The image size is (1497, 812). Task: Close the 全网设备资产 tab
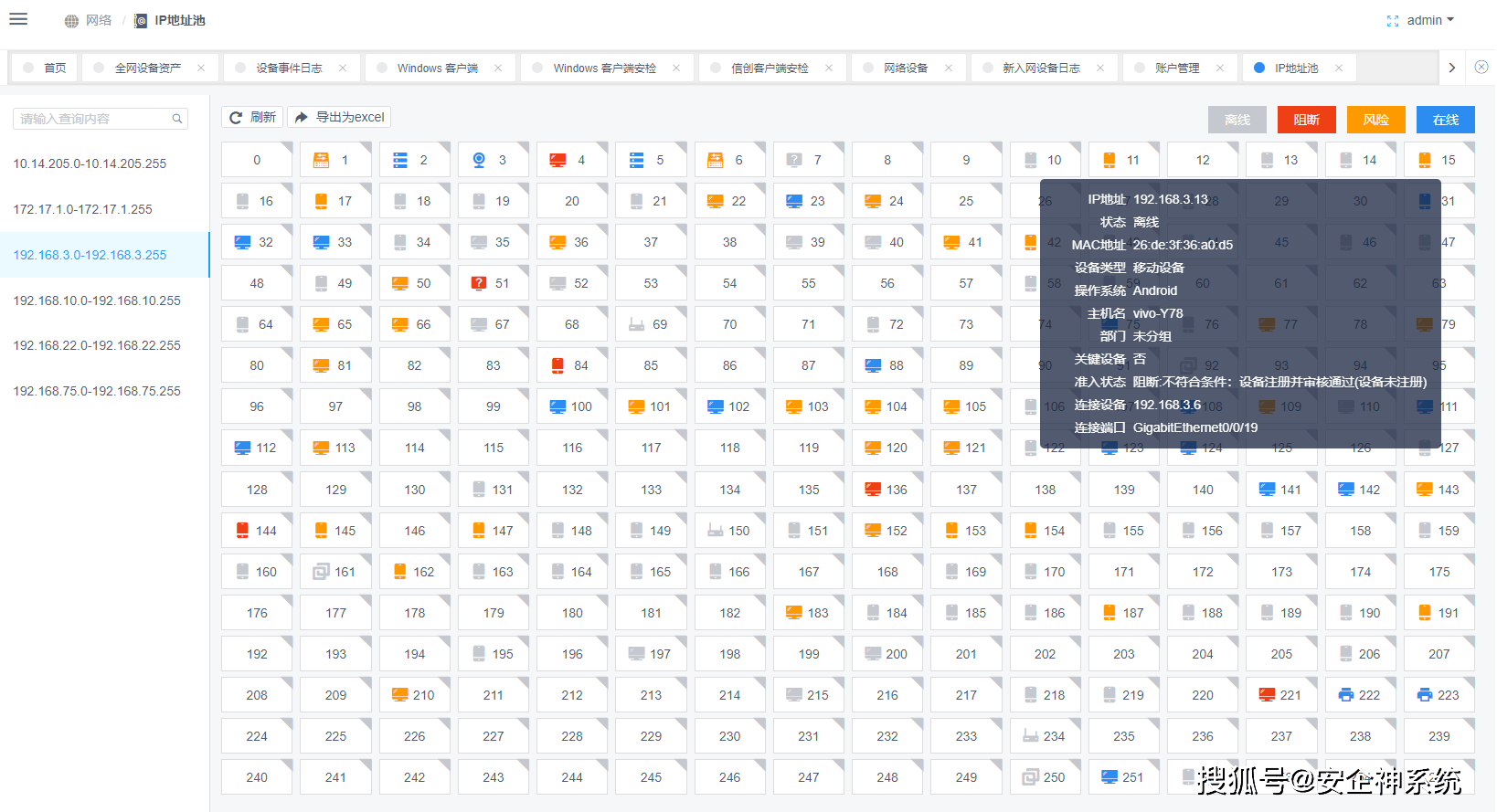[x=201, y=68]
